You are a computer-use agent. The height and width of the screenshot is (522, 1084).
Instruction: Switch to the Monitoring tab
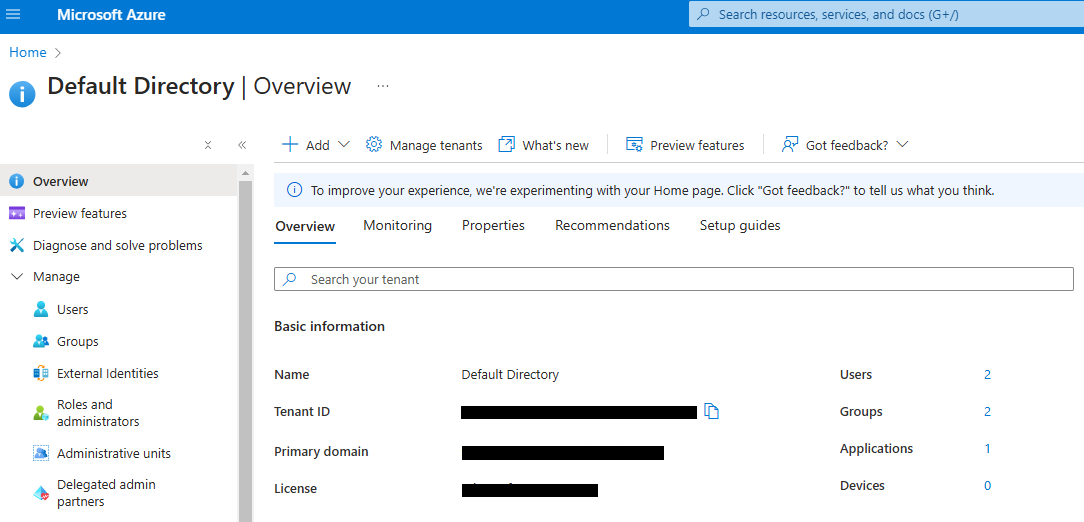coord(397,226)
